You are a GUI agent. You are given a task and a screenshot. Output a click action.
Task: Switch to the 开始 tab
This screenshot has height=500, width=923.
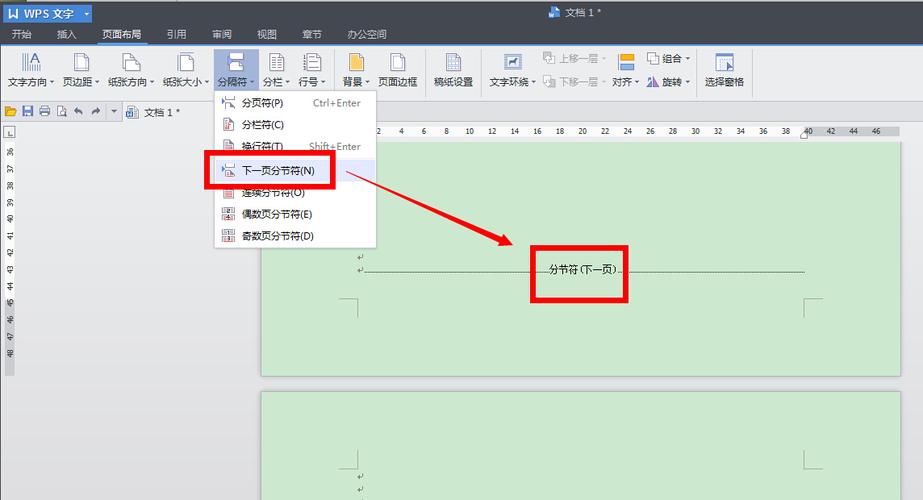(22, 34)
